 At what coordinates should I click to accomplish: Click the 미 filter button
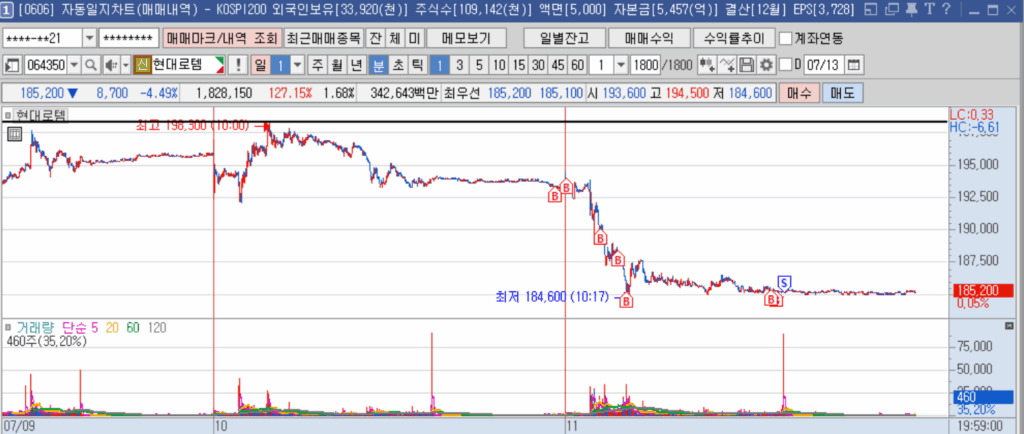414,38
